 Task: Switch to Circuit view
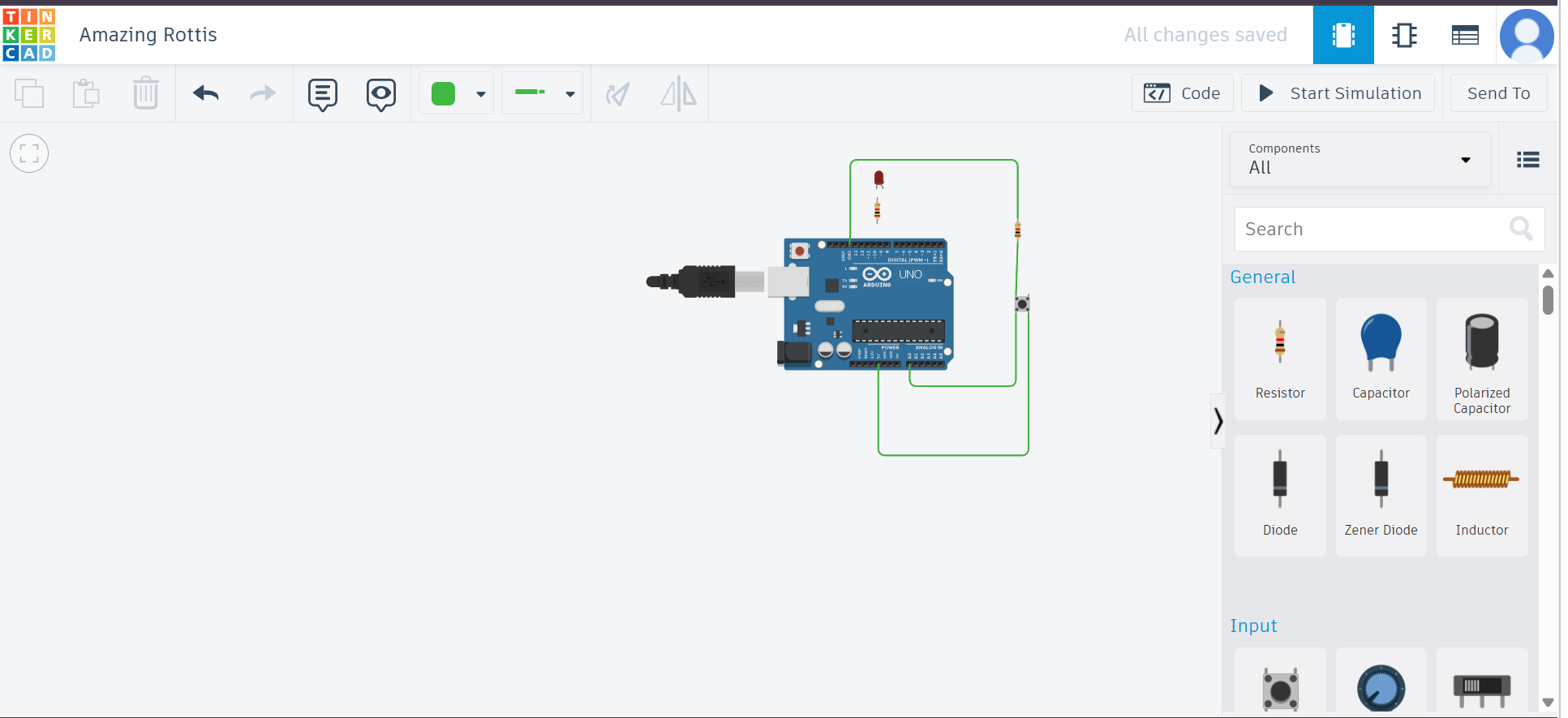(x=1343, y=35)
